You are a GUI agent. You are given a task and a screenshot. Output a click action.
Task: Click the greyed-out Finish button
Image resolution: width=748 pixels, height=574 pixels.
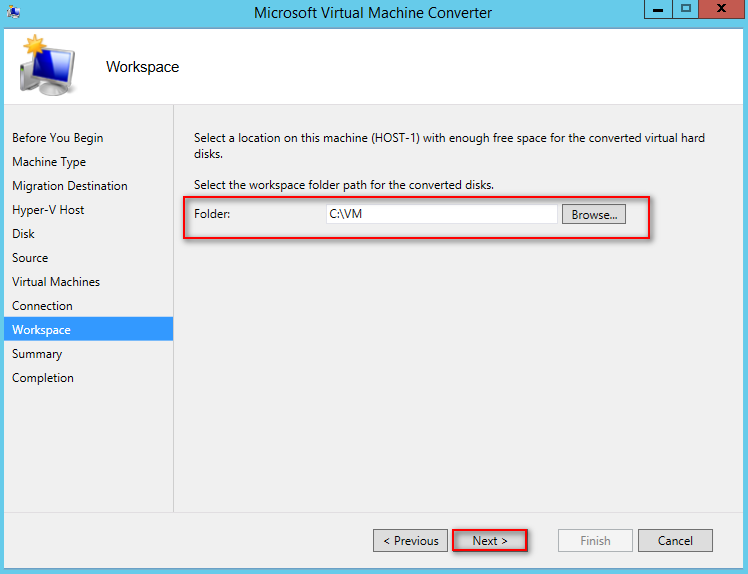(x=595, y=541)
